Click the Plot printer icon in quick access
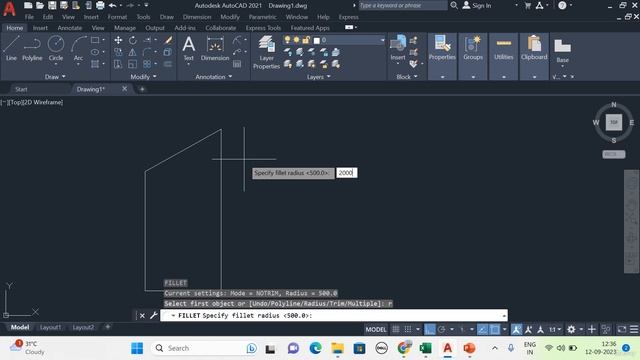The image size is (640, 360). 100,5
